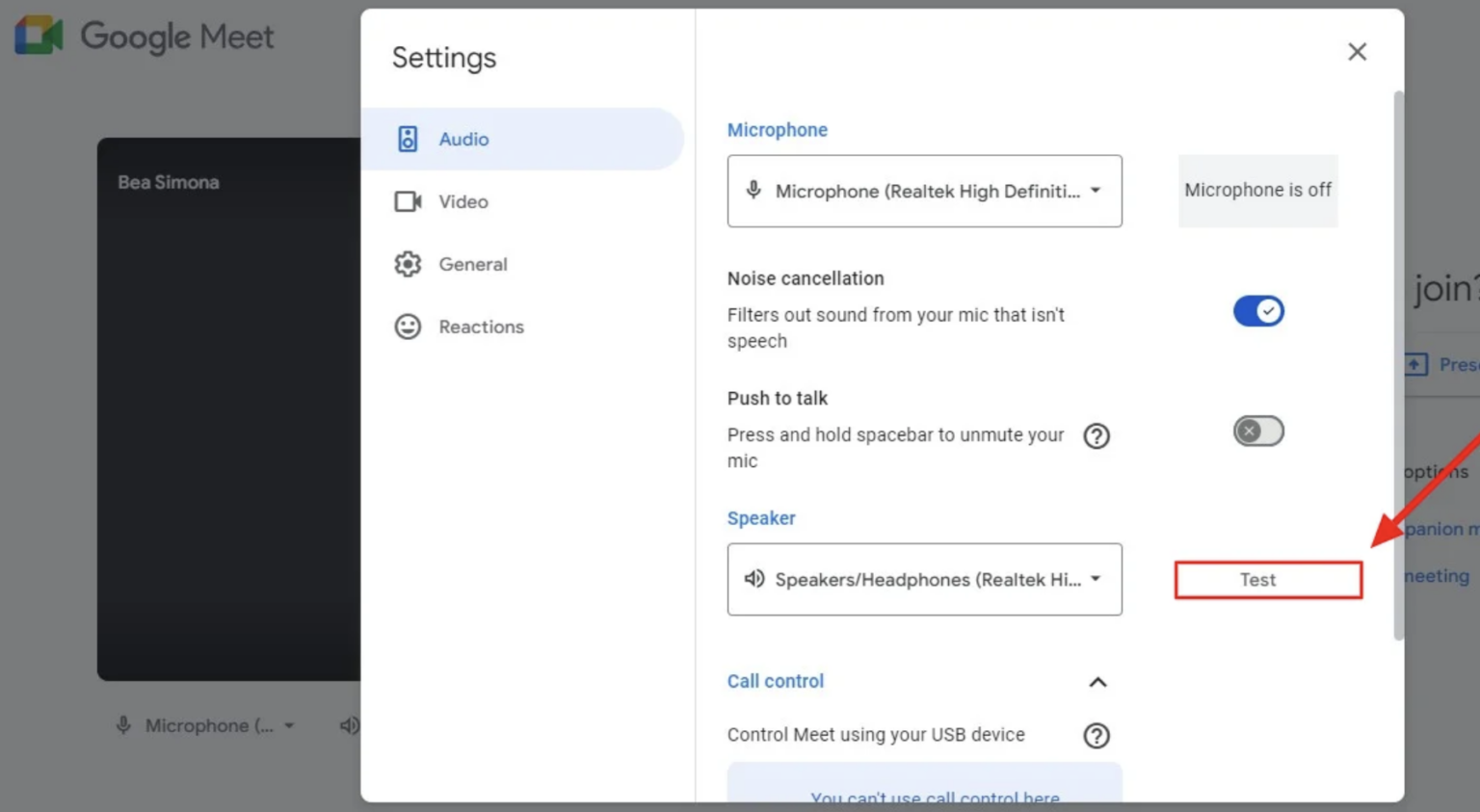Enable Push to talk

coord(1257,431)
